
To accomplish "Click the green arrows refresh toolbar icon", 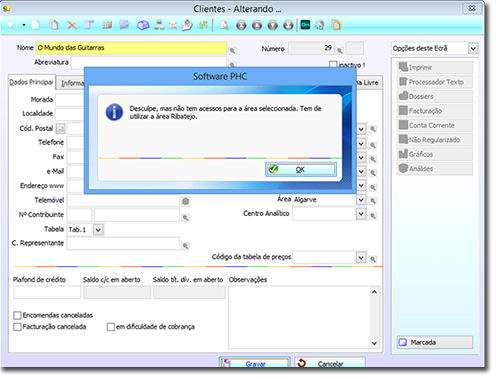I will (x=203, y=25).
